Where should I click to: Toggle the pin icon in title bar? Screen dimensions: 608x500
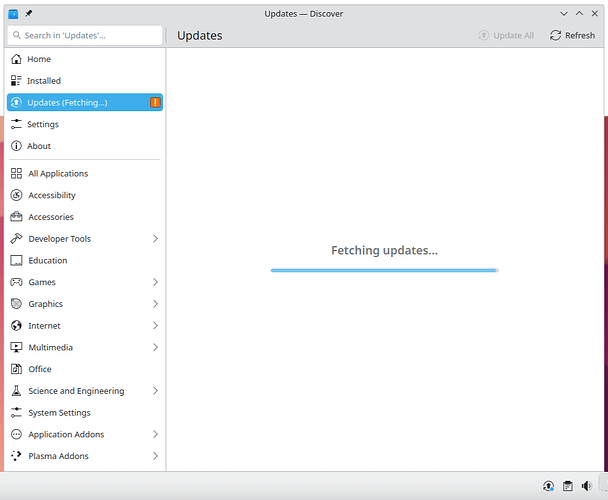point(29,14)
